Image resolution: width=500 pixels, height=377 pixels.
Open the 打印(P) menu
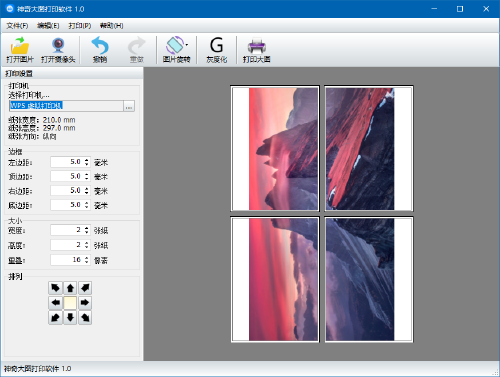click(80, 26)
